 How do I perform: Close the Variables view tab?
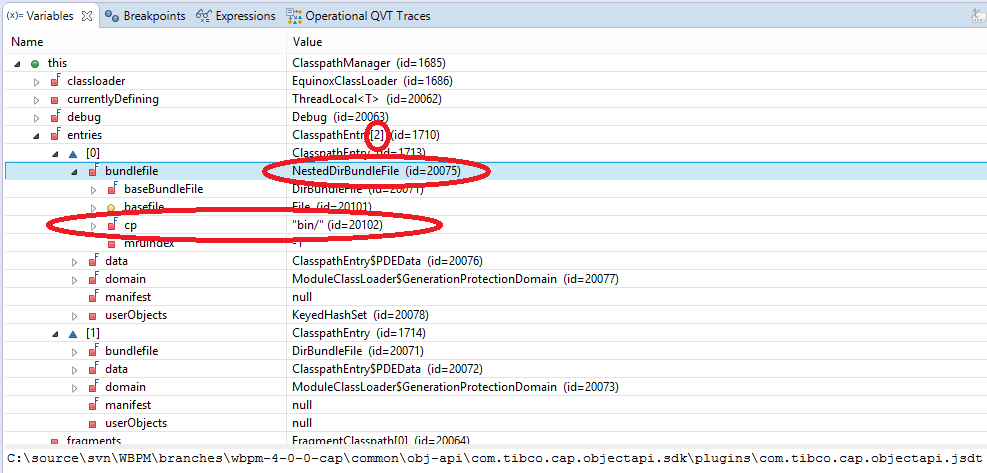tap(87, 16)
